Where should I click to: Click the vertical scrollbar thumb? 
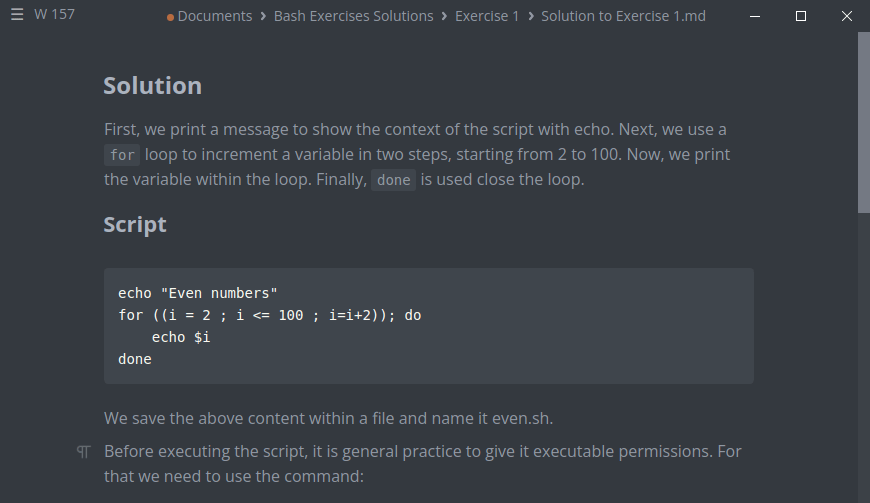point(863,120)
